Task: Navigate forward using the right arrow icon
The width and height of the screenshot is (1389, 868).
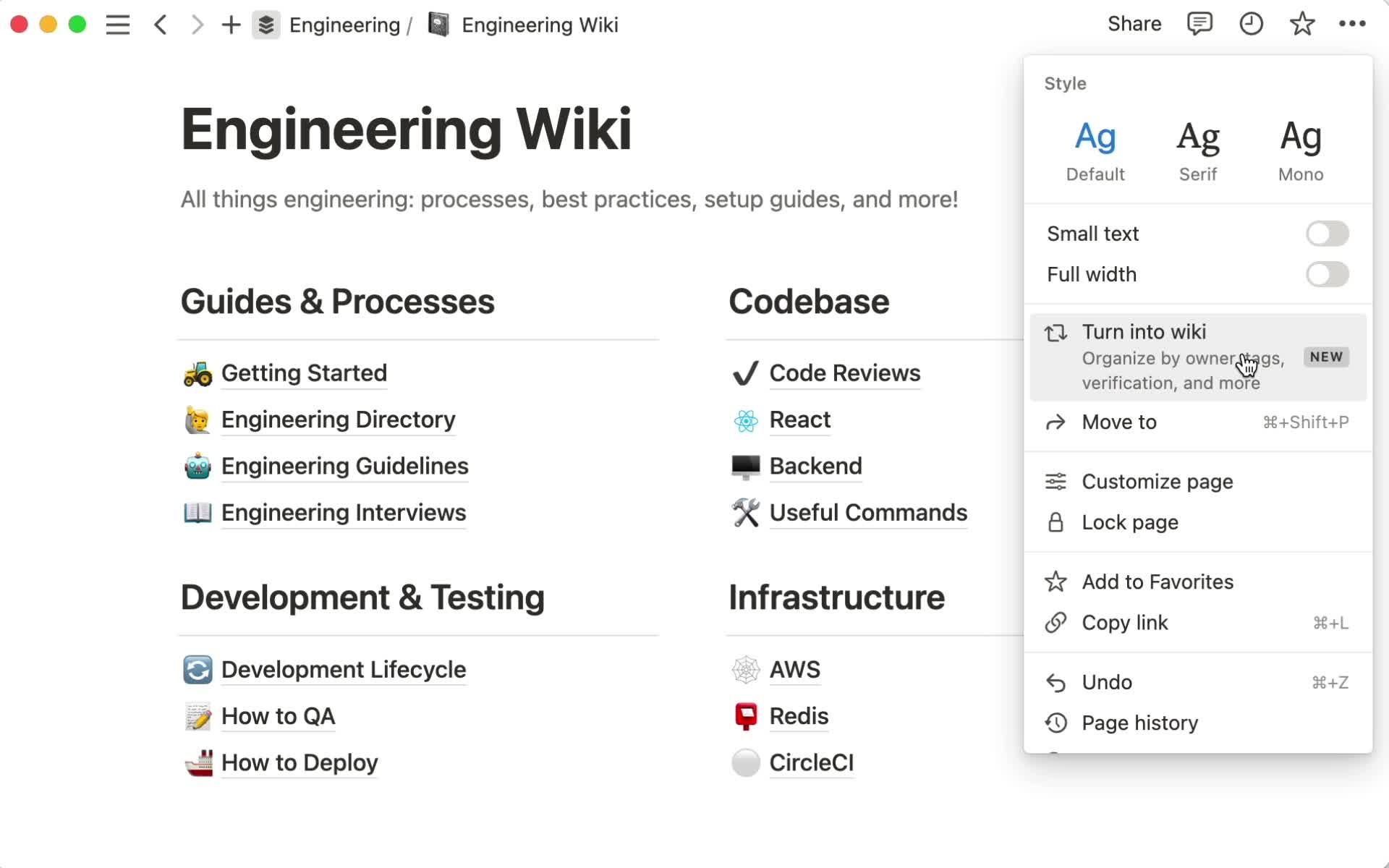Action: click(197, 25)
